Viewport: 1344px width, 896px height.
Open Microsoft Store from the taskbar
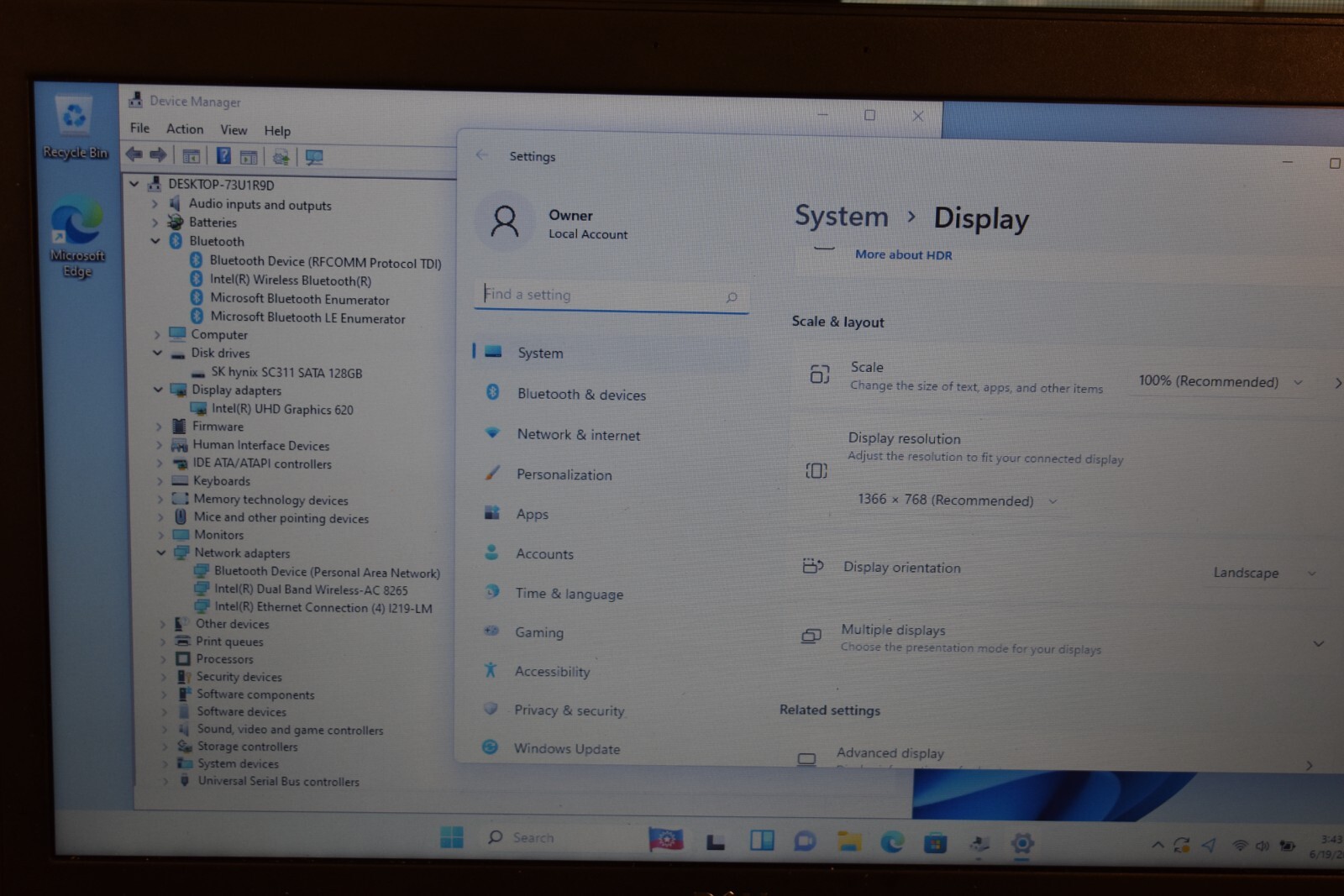coord(935,842)
